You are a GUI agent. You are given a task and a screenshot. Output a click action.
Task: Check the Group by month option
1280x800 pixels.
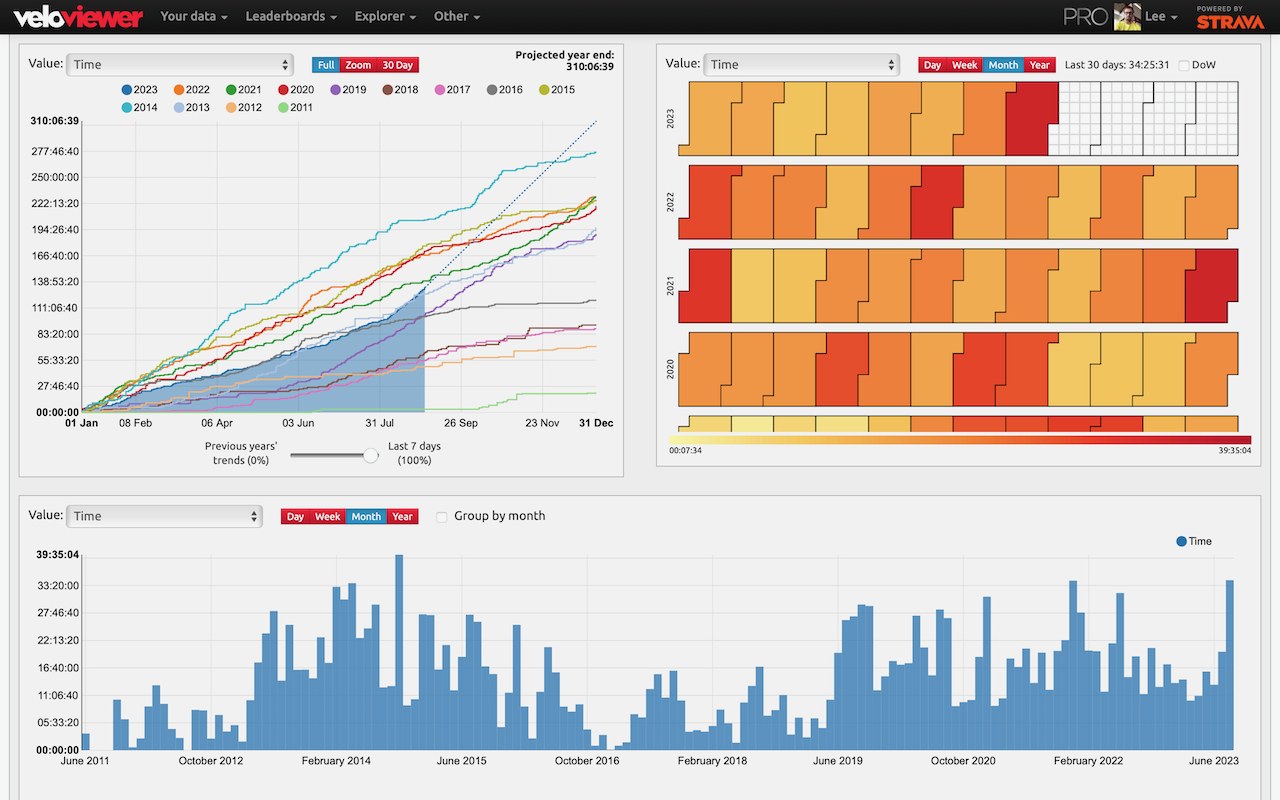(442, 517)
